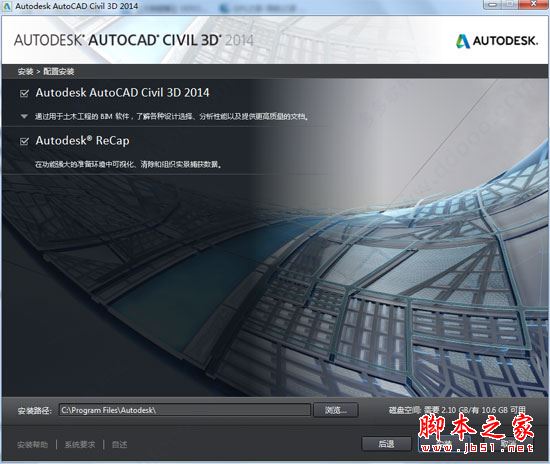
Task: Minimize the installer window
Action: pyautogui.click(x=493, y=5)
